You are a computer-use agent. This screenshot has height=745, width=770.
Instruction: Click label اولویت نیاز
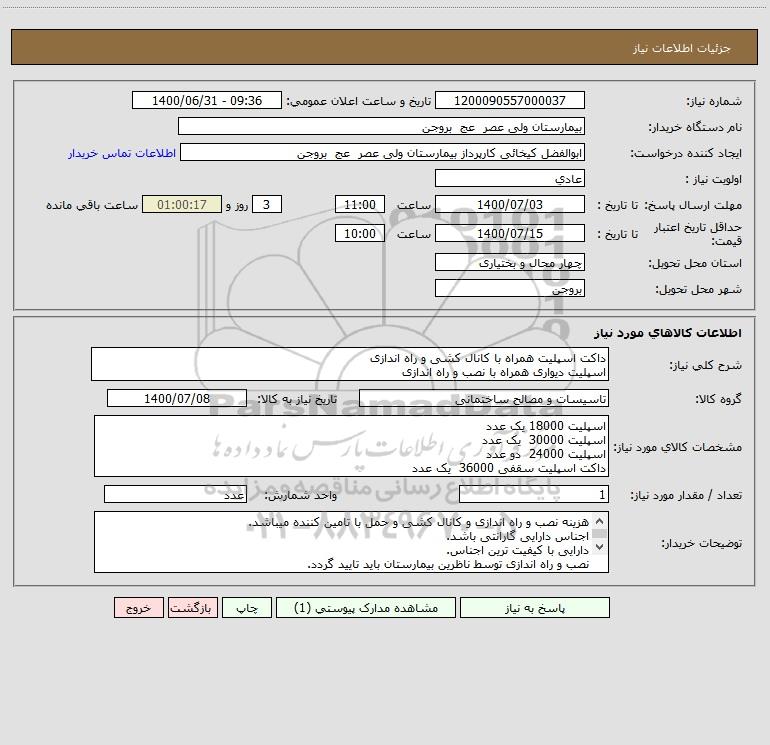(714, 179)
